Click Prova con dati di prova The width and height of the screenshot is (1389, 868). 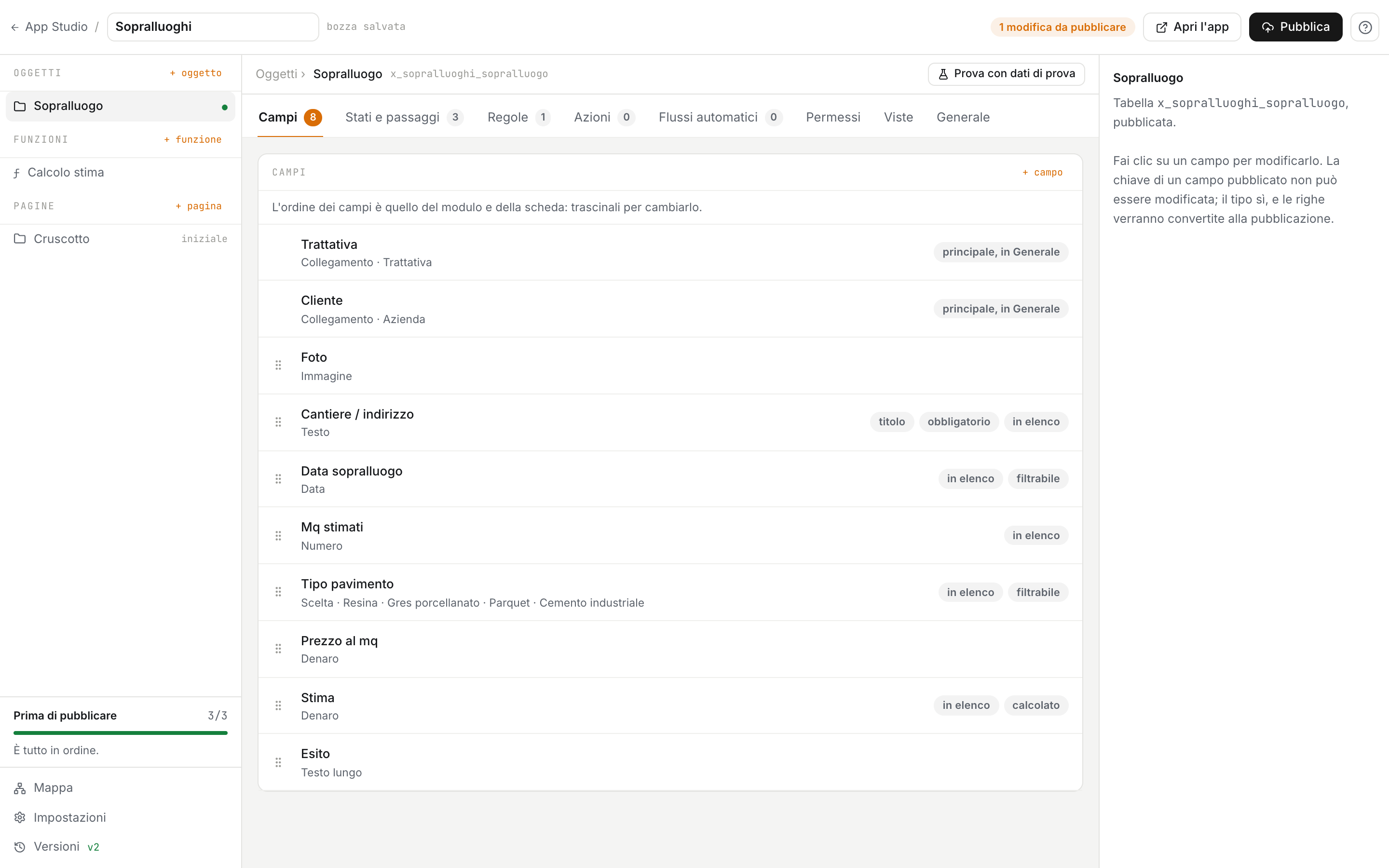(1006, 74)
